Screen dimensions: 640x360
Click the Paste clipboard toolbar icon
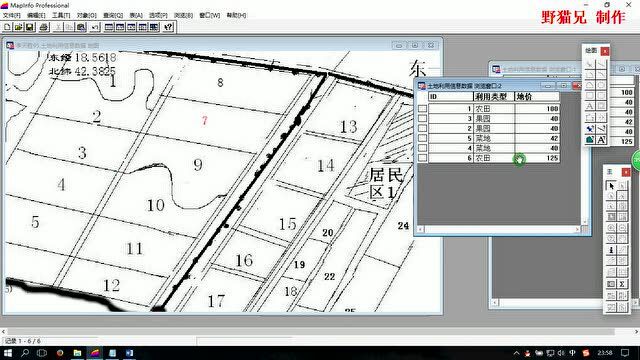81,27
